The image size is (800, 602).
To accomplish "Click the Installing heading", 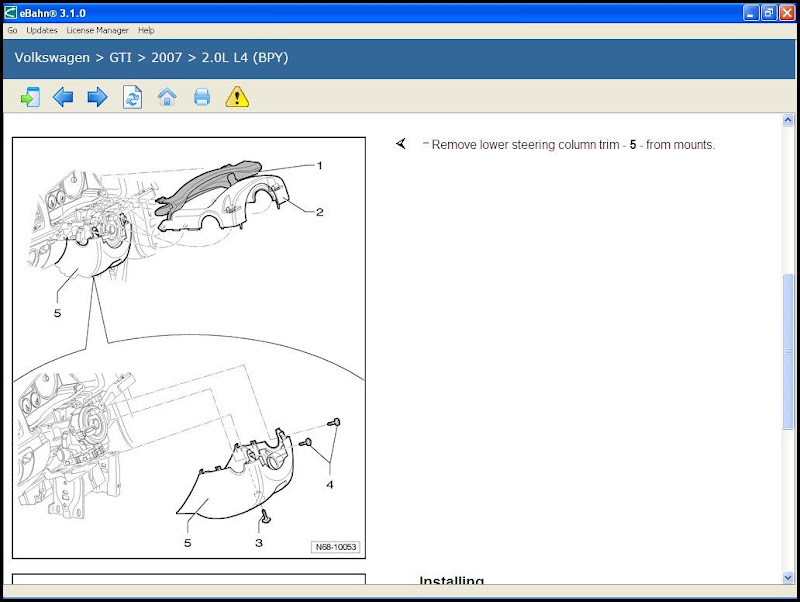I will click(x=452, y=580).
